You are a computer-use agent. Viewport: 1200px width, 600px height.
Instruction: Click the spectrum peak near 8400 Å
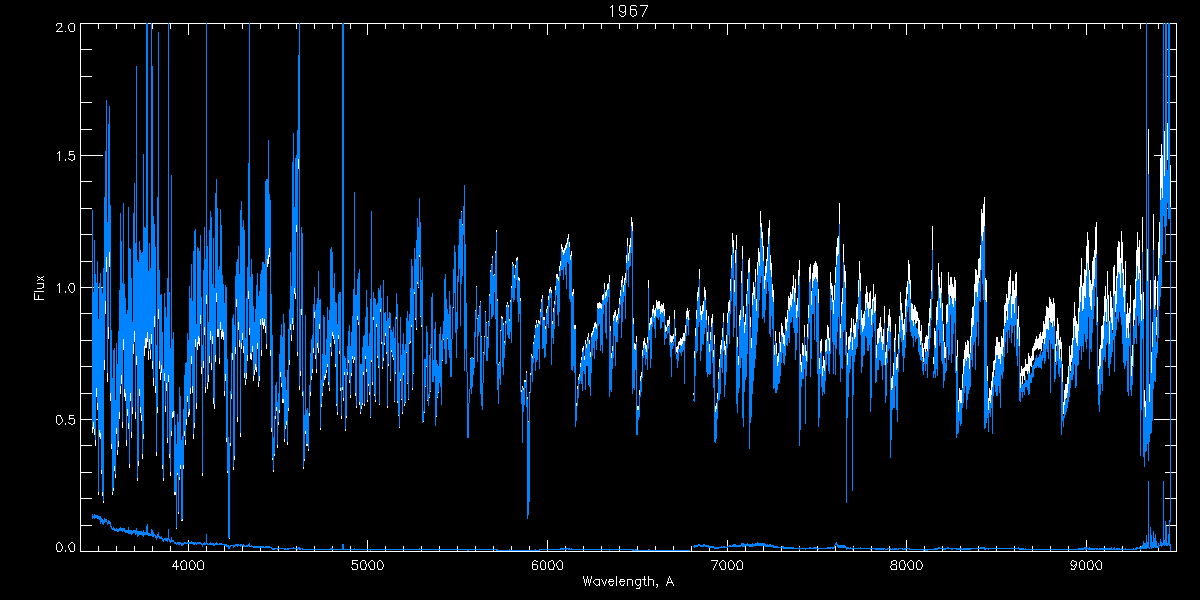[984, 203]
